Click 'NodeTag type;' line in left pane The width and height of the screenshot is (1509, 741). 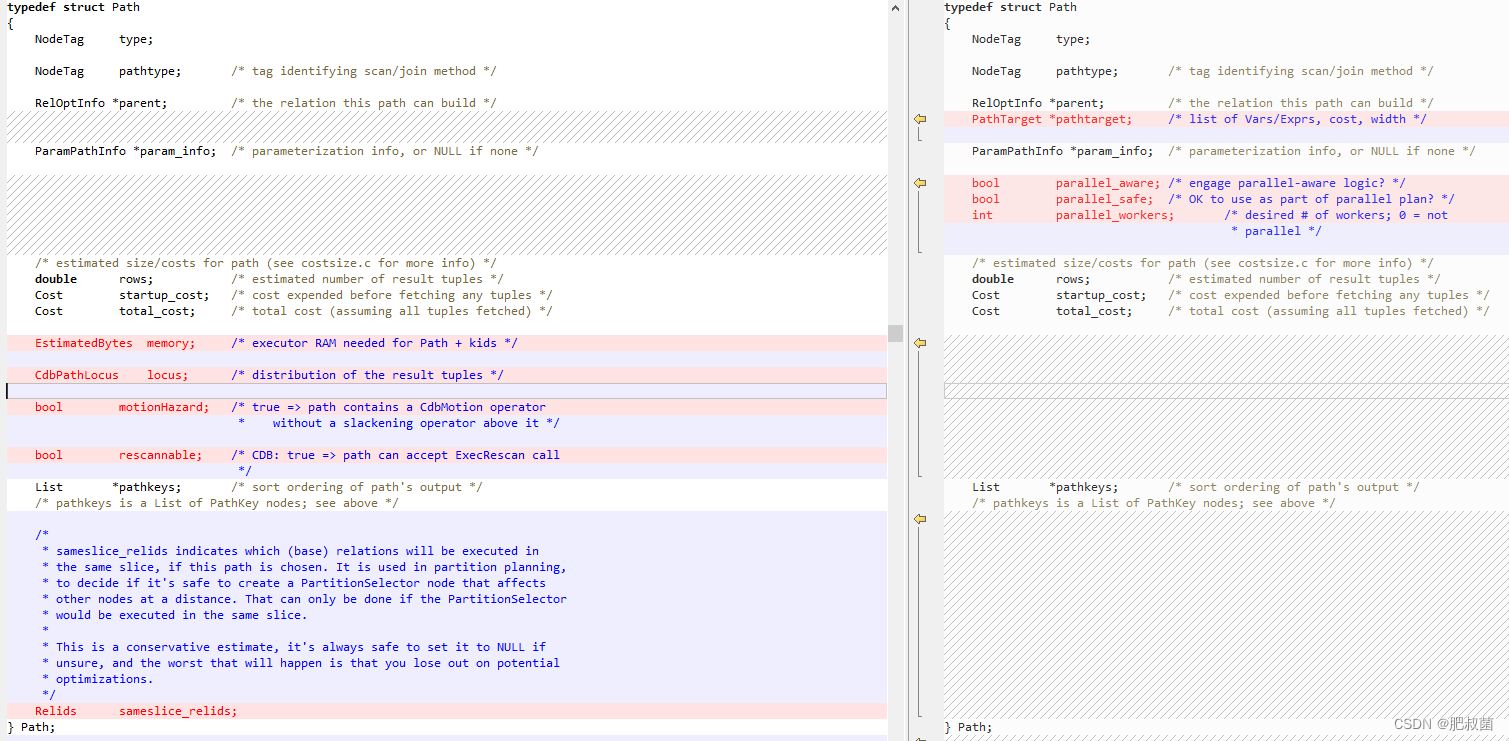[94, 39]
